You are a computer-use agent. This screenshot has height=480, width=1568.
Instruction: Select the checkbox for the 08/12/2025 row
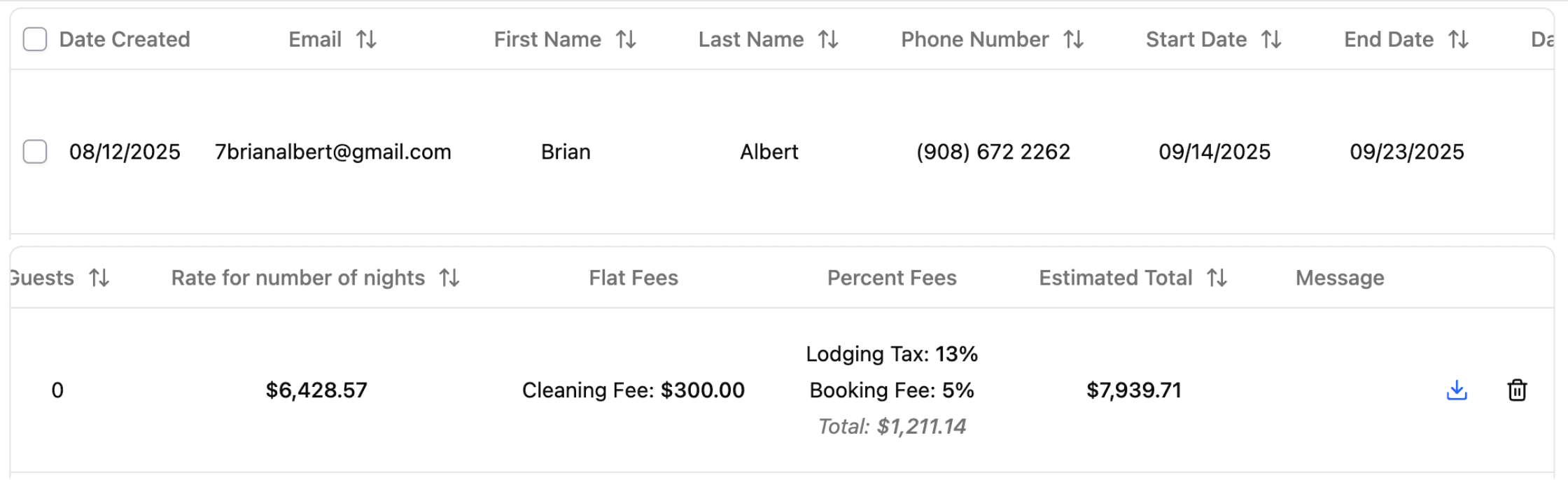pyautogui.click(x=35, y=152)
